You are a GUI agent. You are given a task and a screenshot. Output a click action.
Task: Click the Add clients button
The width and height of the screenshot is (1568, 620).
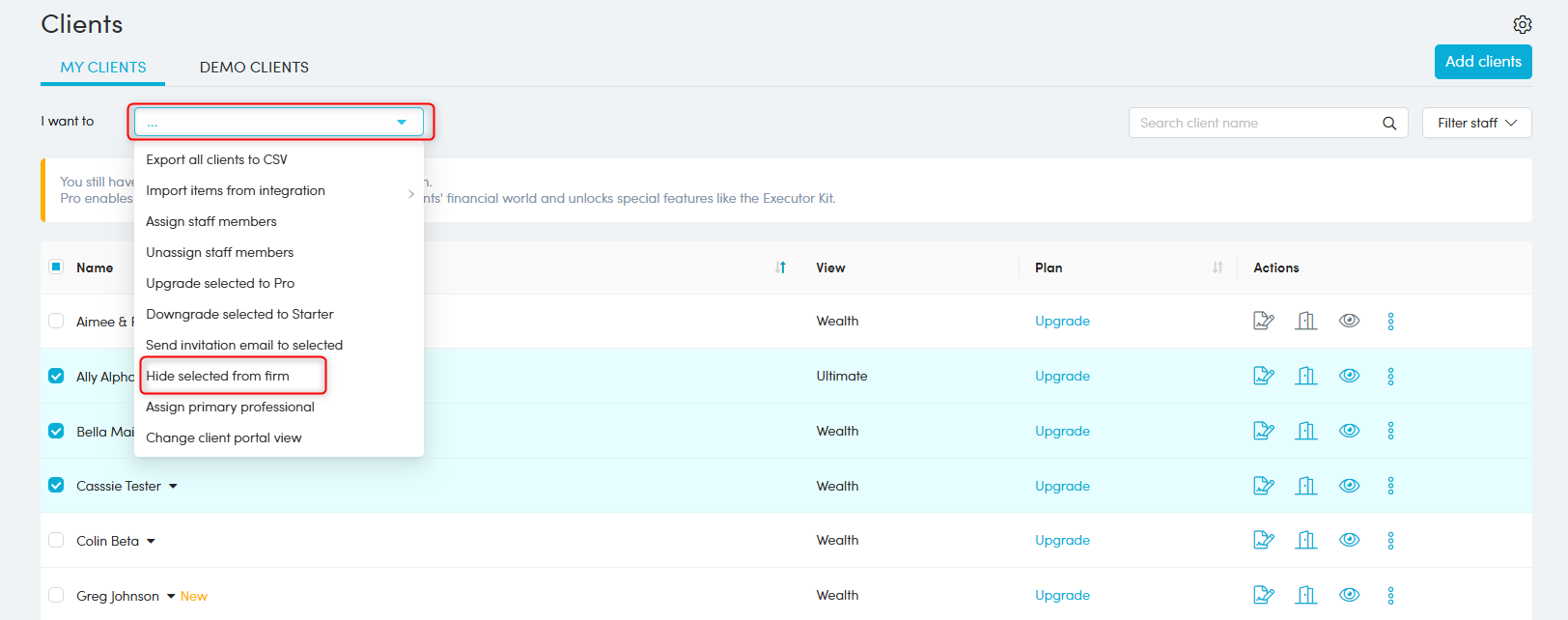pos(1482,62)
